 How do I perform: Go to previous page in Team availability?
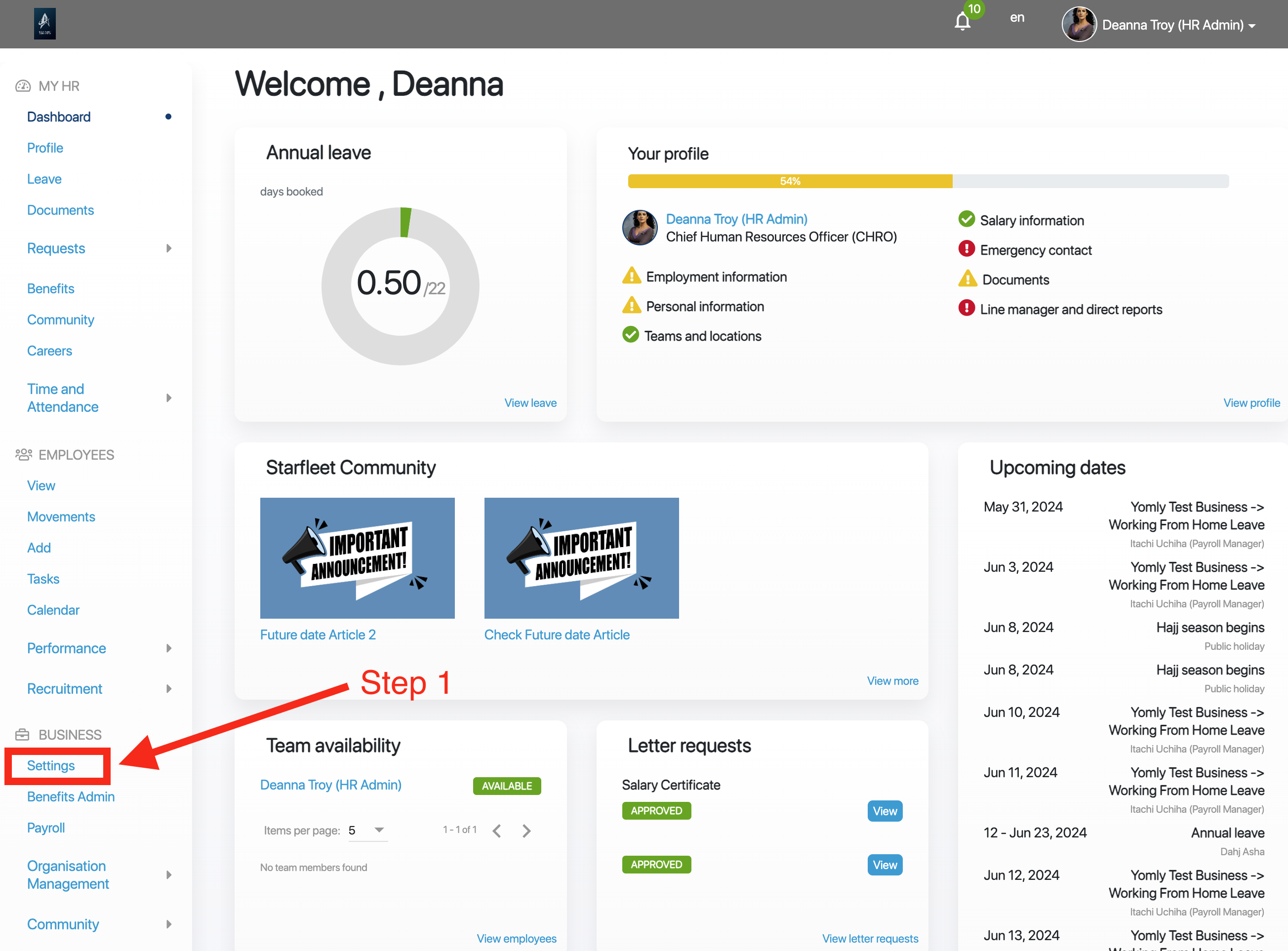pyautogui.click(x=497, y=831)
